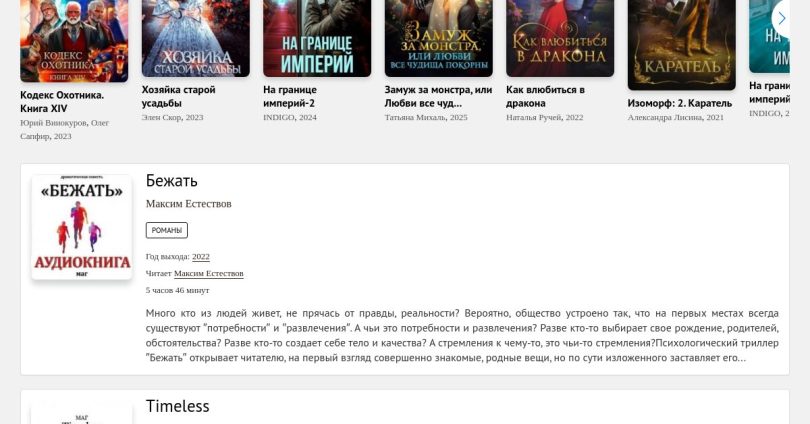Open the Замуж за монстра book cover
Screen dimensions: 810x424
(439, 38)
